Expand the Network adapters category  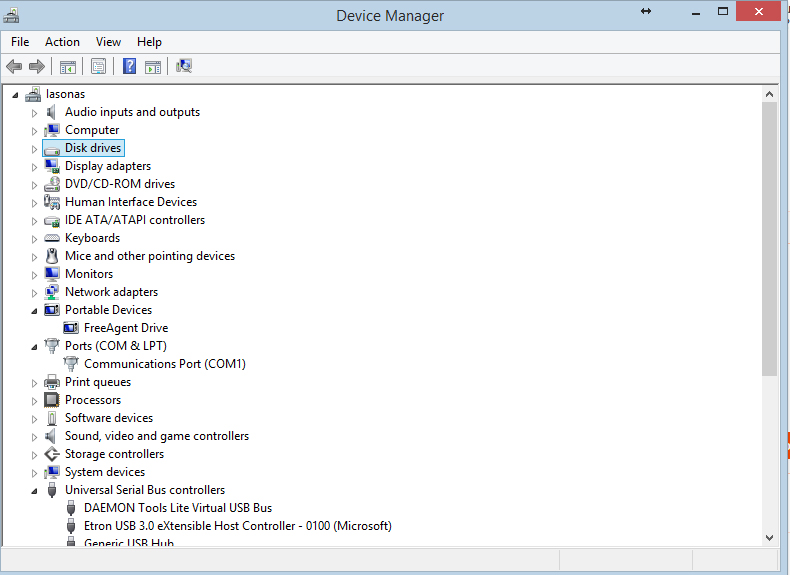pyautogui.click(x=34, y=293)
